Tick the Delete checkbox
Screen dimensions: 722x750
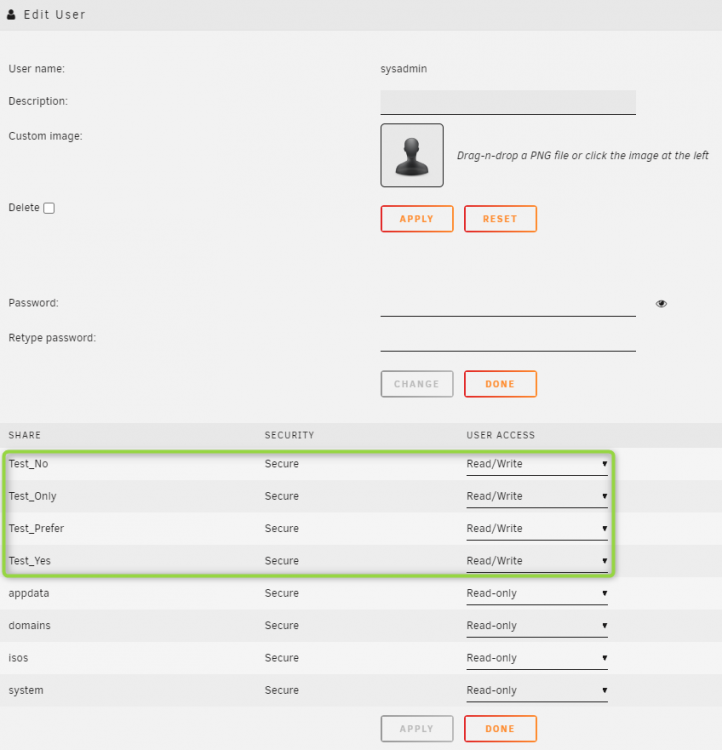click(x=49, y=208)
